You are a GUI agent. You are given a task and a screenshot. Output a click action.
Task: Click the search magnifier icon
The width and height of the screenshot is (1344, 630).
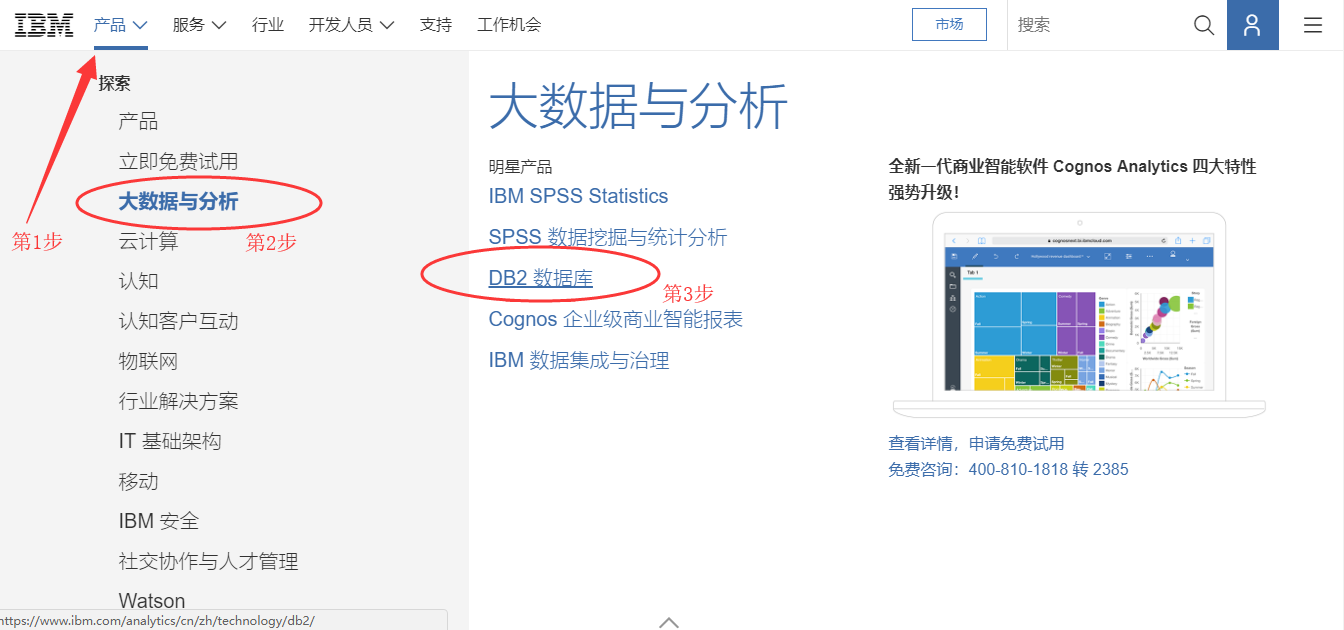[x=1204, y=25]
